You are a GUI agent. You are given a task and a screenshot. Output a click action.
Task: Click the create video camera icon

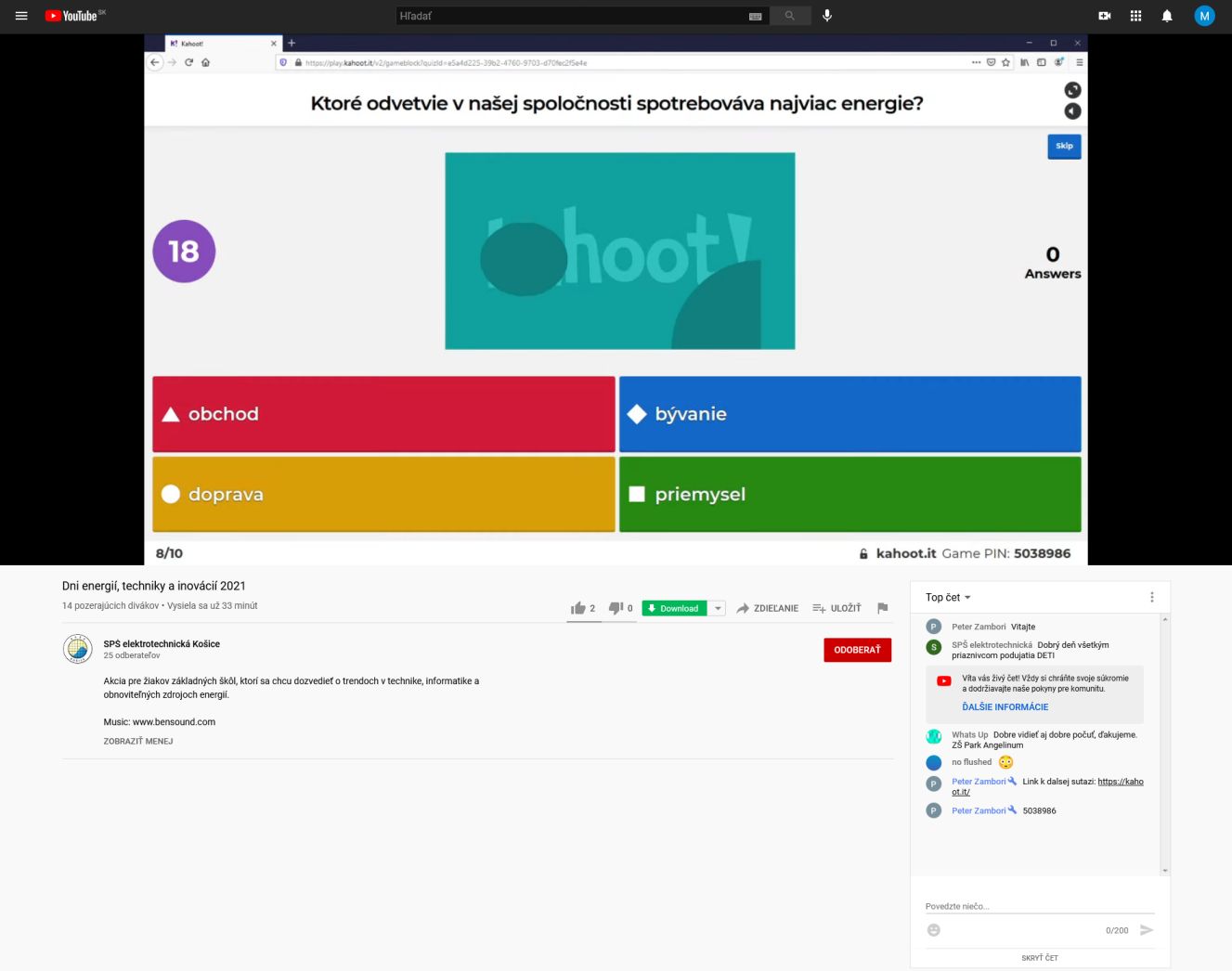click(1104, 16)
